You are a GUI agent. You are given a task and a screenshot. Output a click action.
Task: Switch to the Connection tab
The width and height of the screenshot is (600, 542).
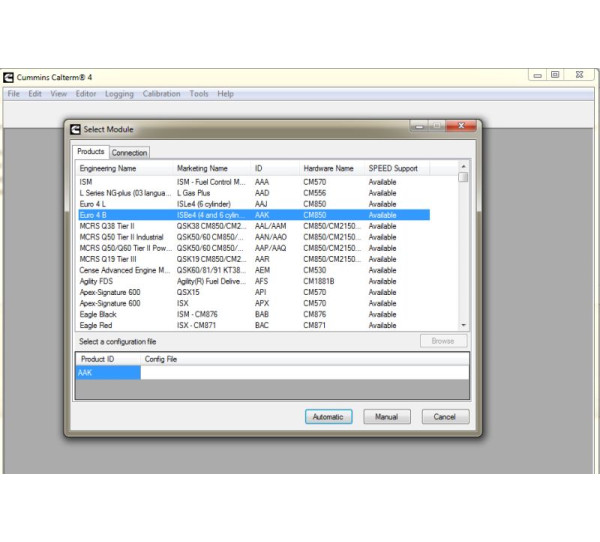pyautogui.click(x=129, y=153)
